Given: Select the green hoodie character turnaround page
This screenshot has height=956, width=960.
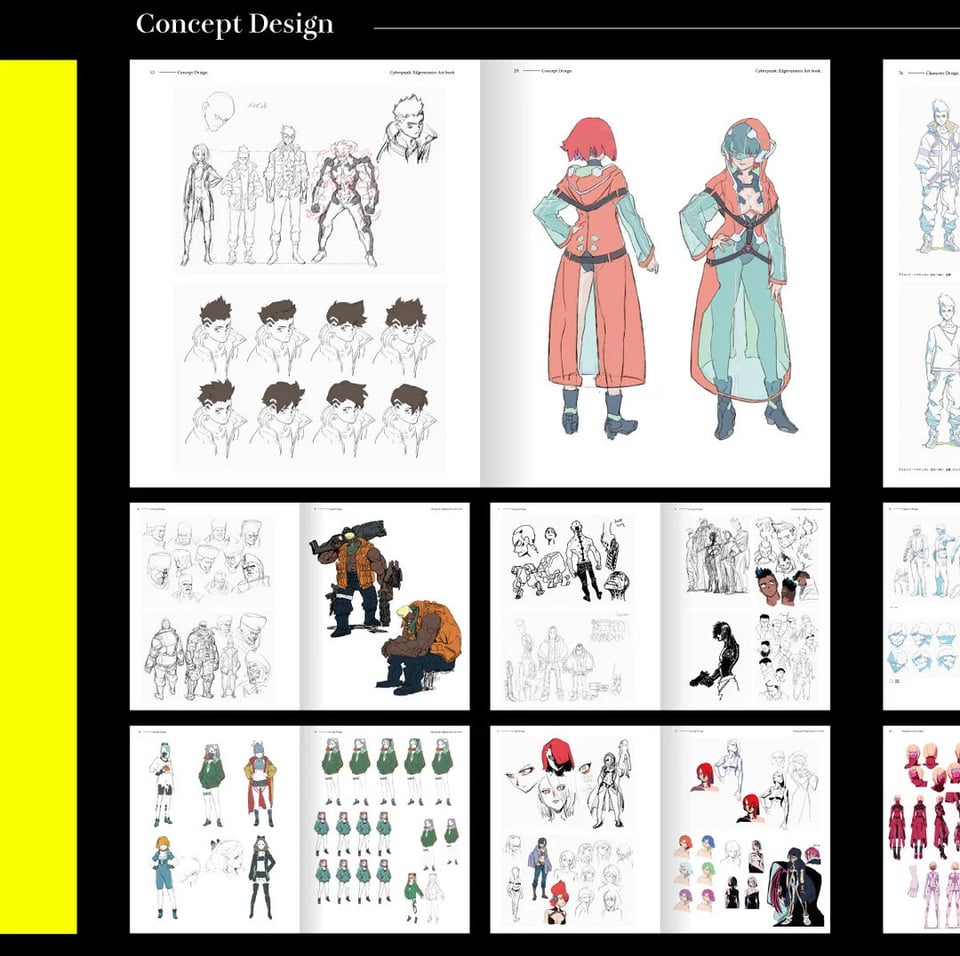Looking at the screenshot, I should click(x=385, y=829).
